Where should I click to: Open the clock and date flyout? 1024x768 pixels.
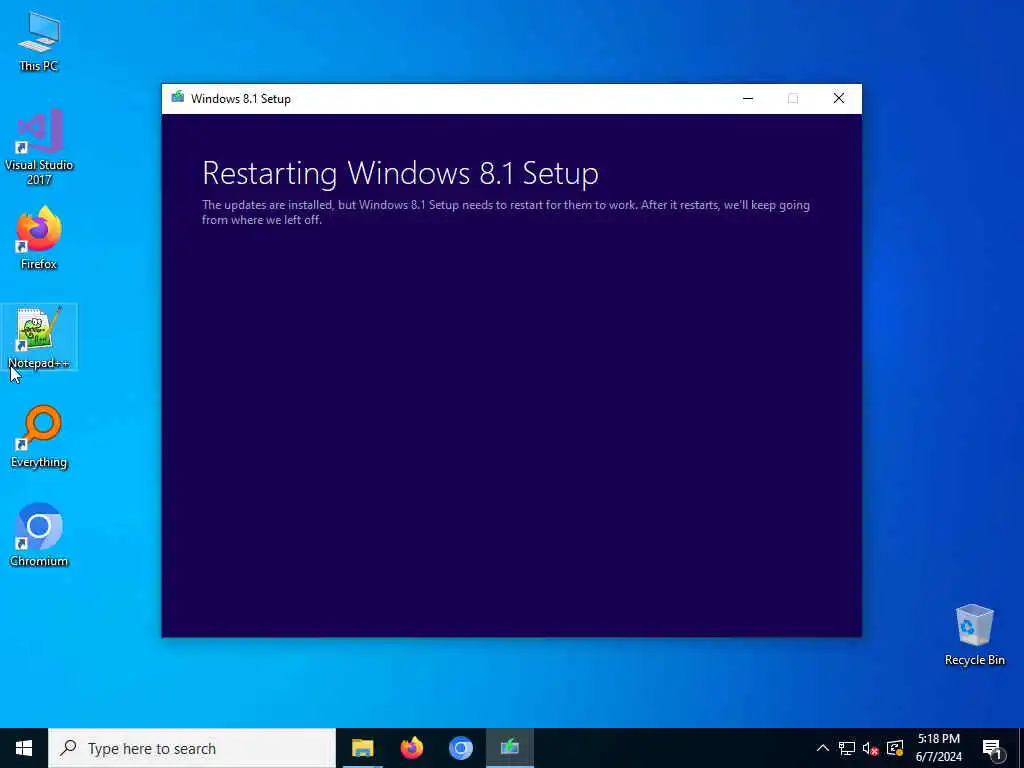pyautogui.click(x=938, y=748)
